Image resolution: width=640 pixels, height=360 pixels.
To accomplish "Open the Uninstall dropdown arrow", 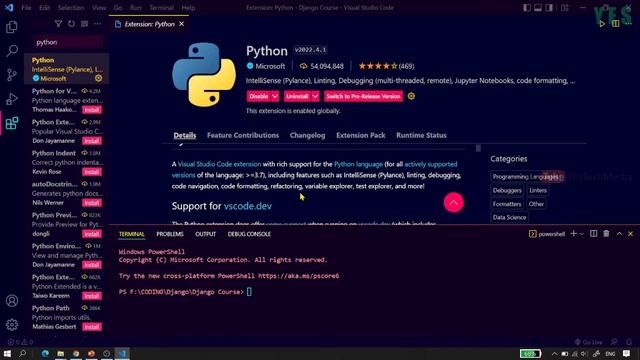I will 315,96.
